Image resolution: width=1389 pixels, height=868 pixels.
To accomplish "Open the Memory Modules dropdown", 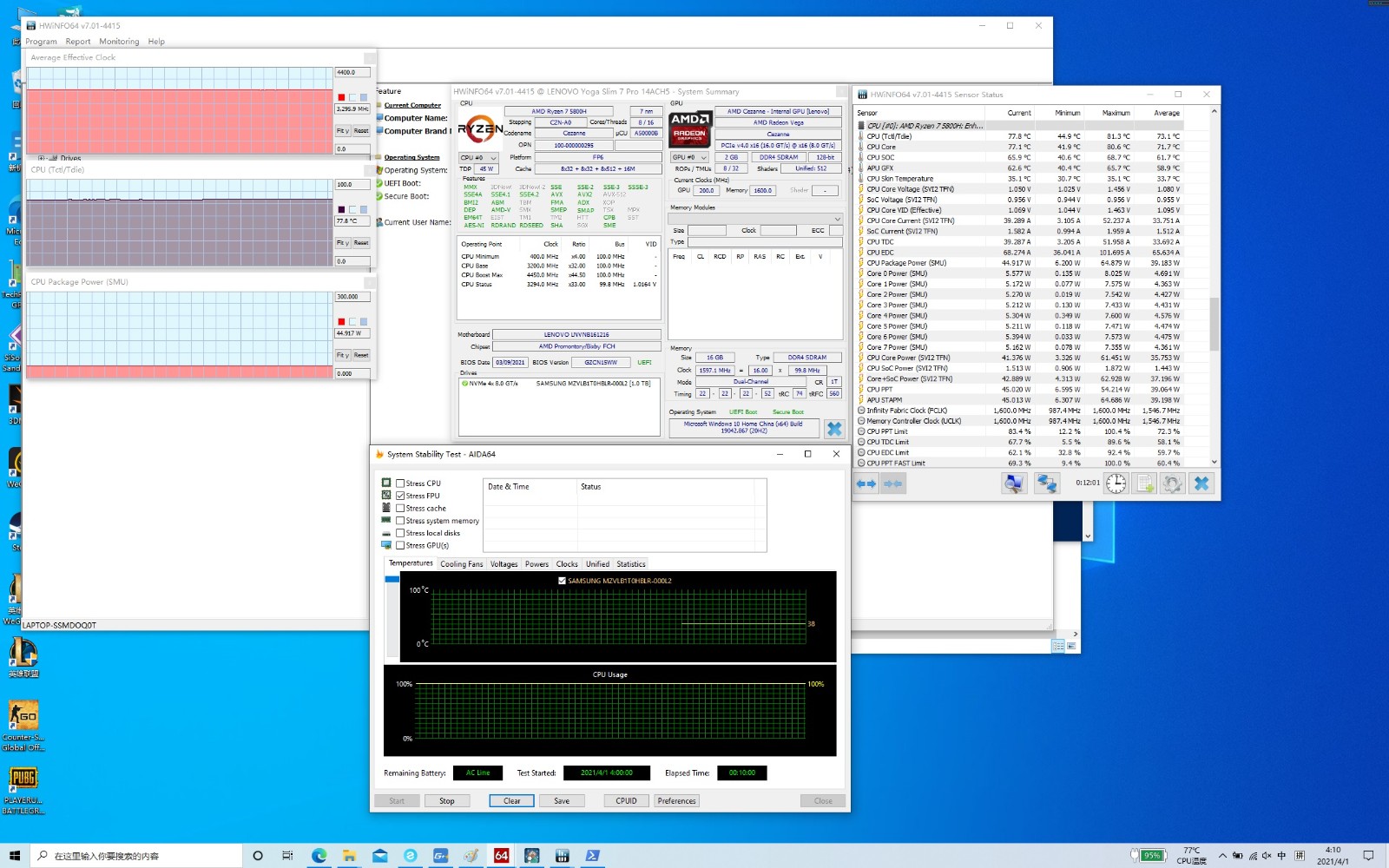I will pos(755,219).
